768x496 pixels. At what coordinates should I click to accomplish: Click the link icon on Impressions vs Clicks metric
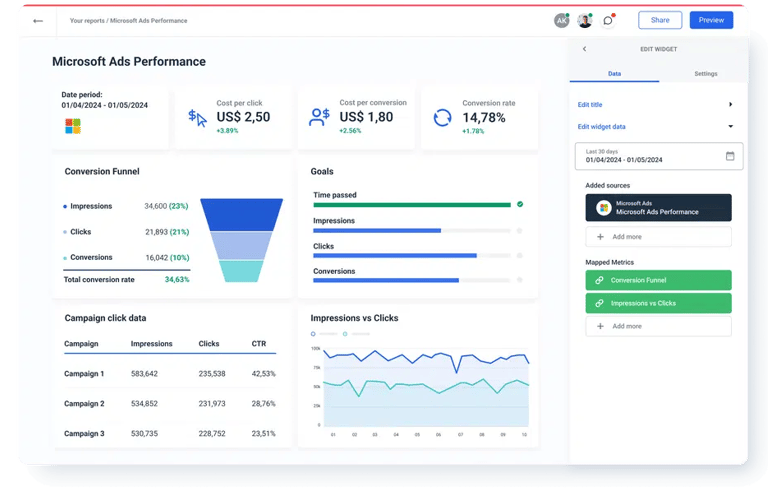(599, 303)
